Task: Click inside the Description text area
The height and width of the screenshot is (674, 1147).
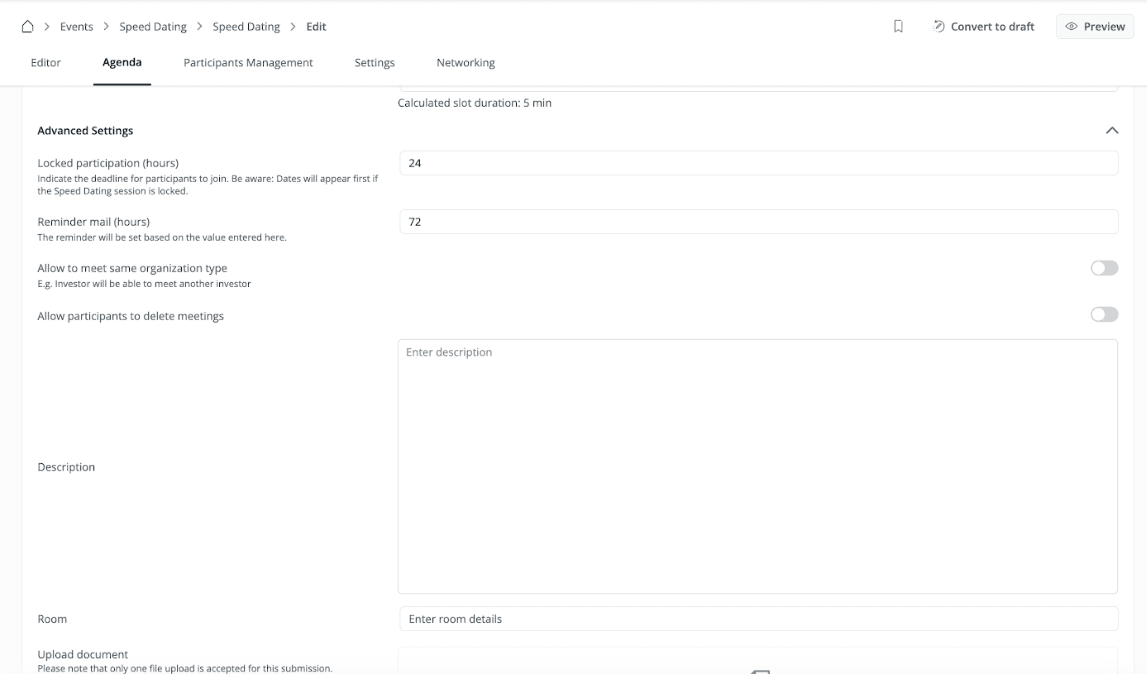Action: tap(757, 466)
